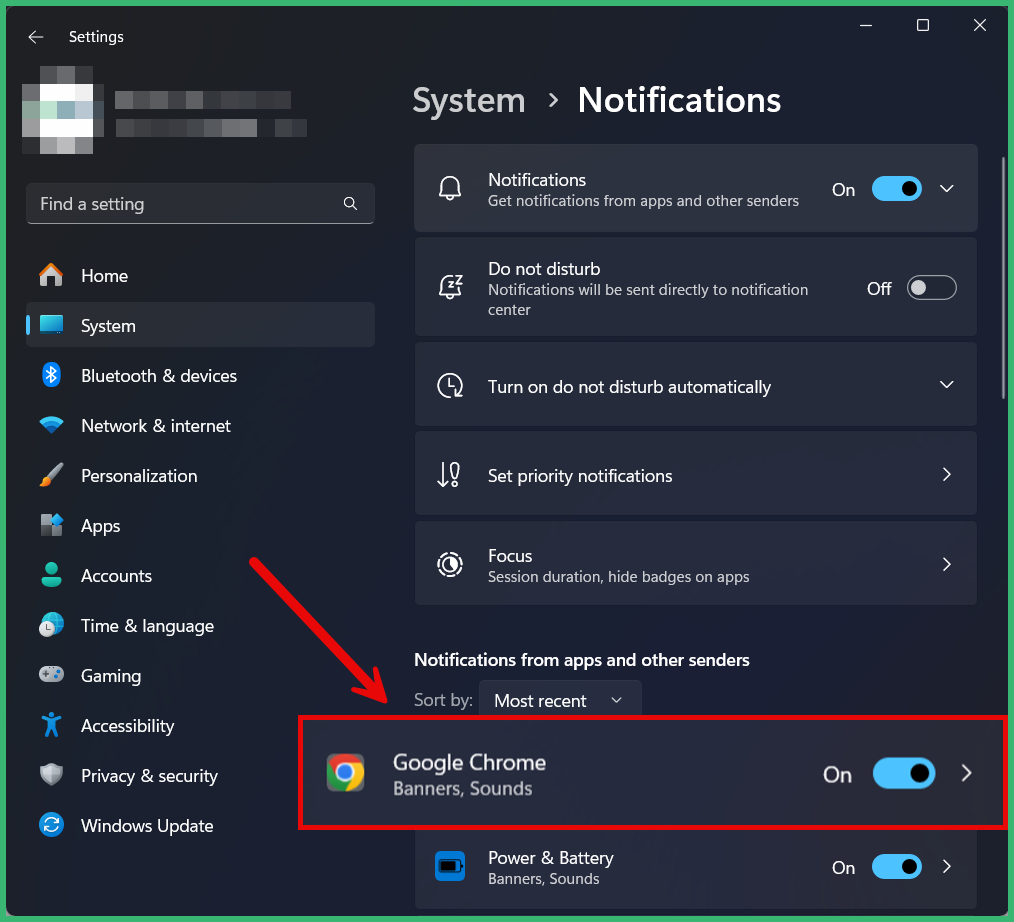This screenshot has width=1014, height=922.
Task: Maximize the Settings window
Action: point(923,25)
